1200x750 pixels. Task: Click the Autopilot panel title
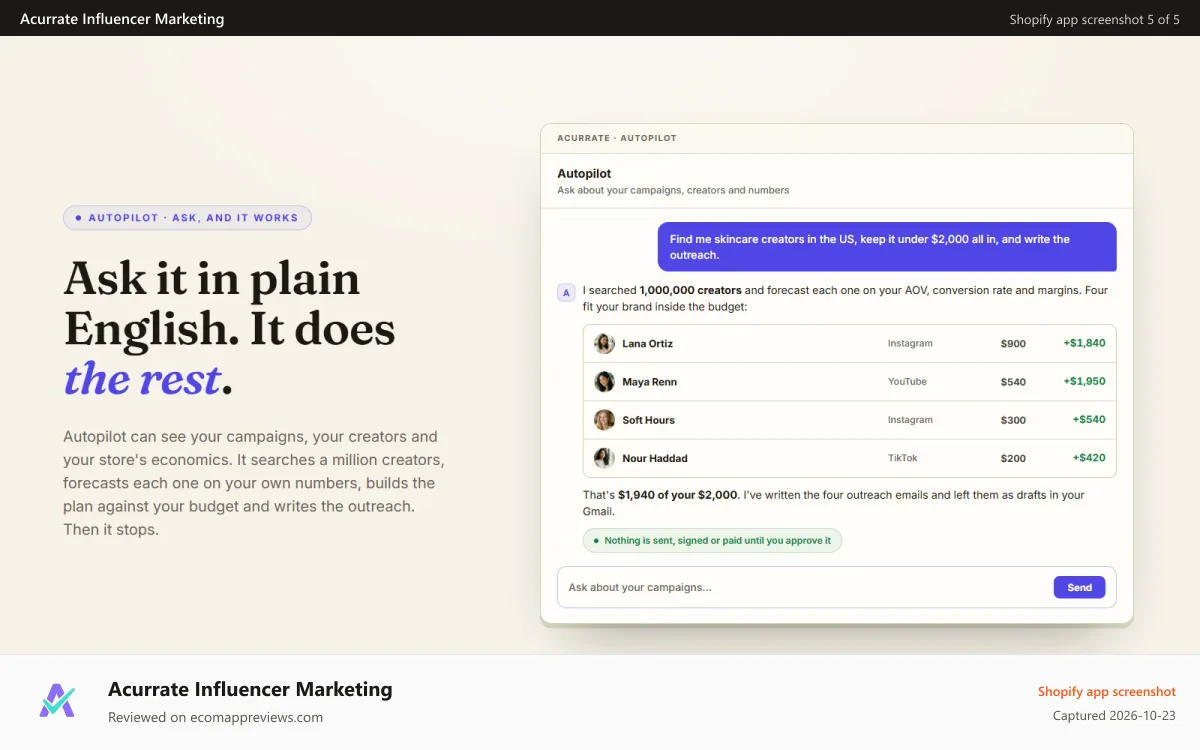coord(584,173)
